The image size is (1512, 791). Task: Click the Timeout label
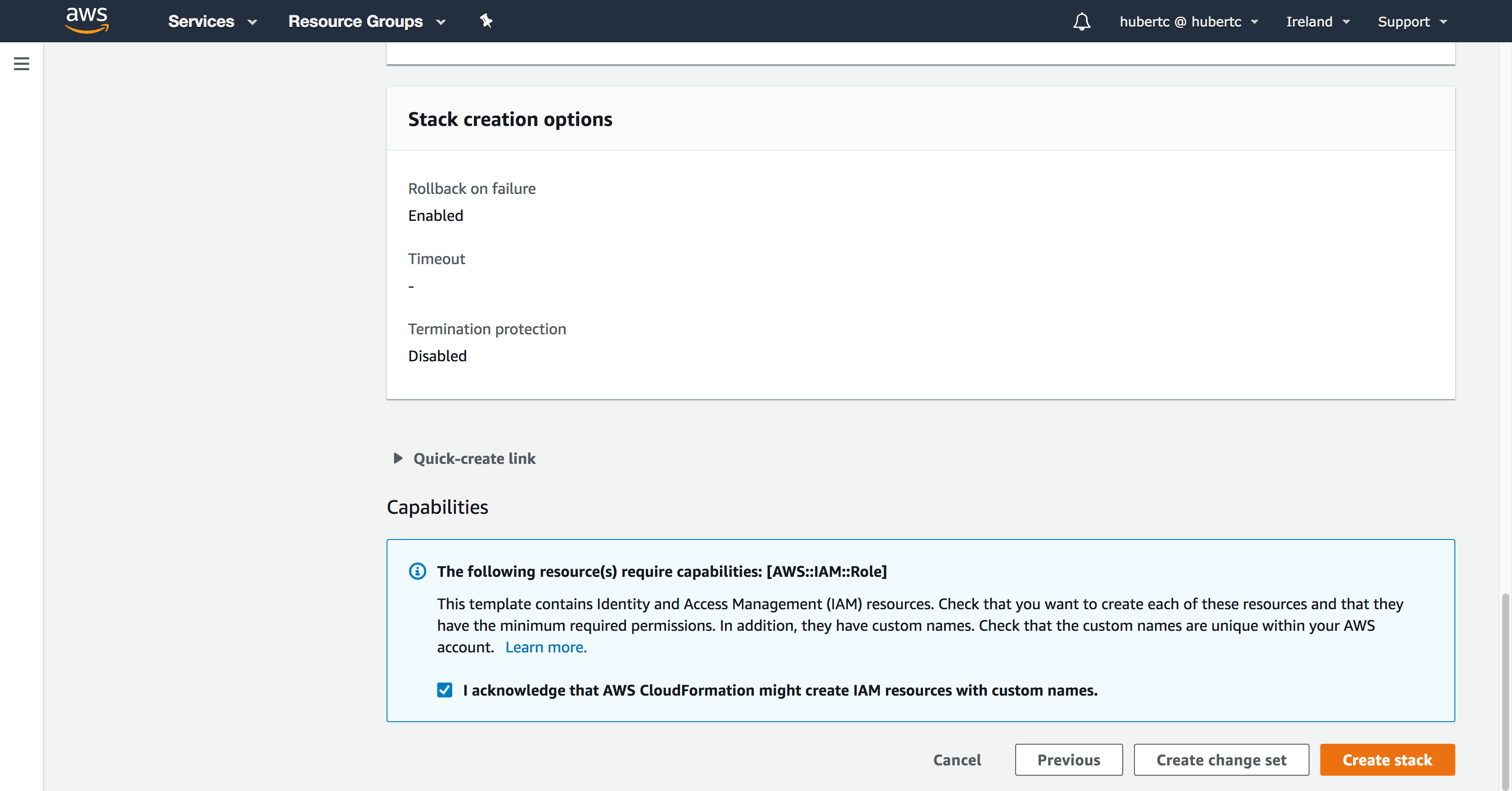[x=436, y=259]
